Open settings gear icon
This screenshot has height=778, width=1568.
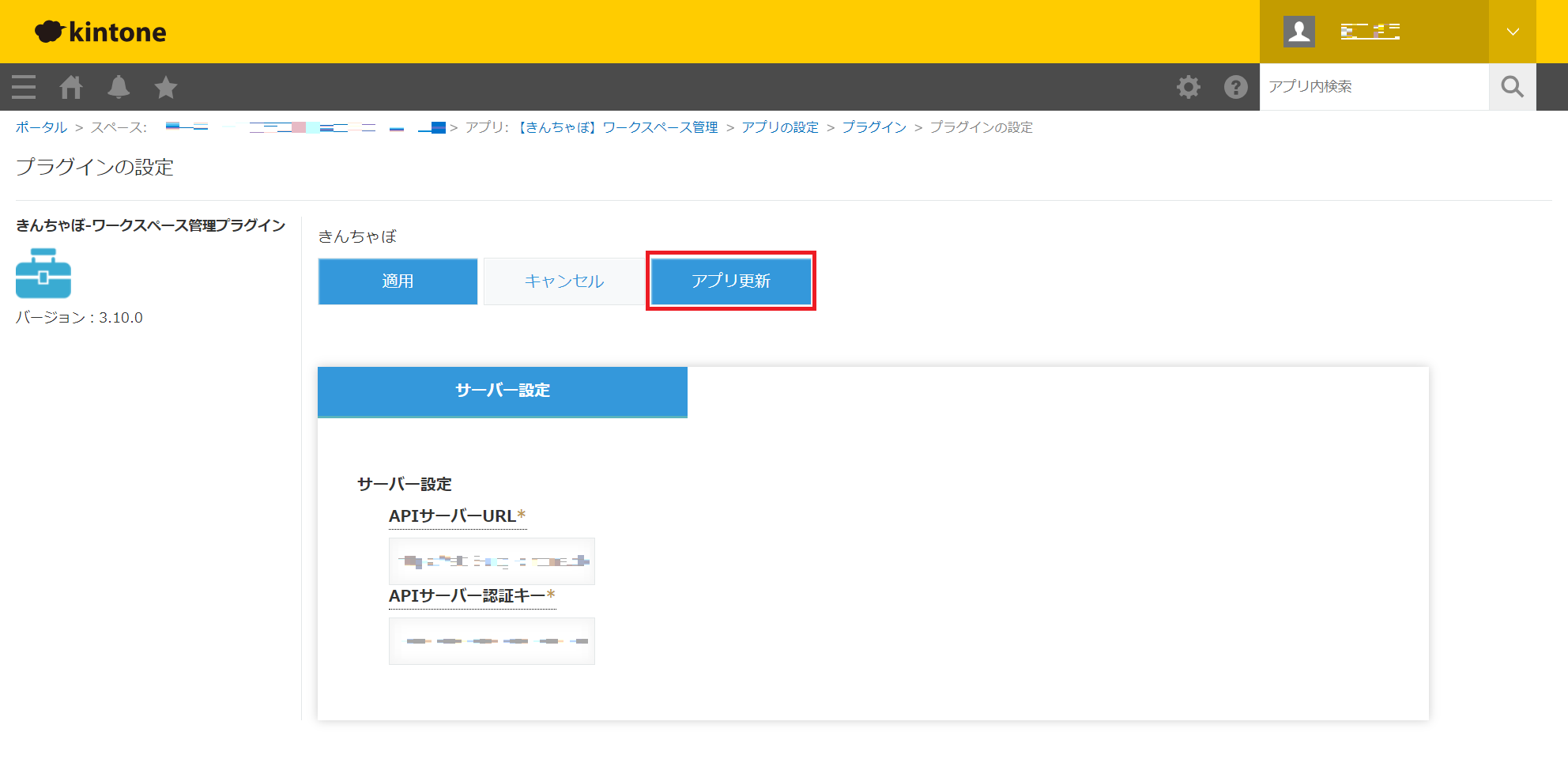[x=1188, y=86]
